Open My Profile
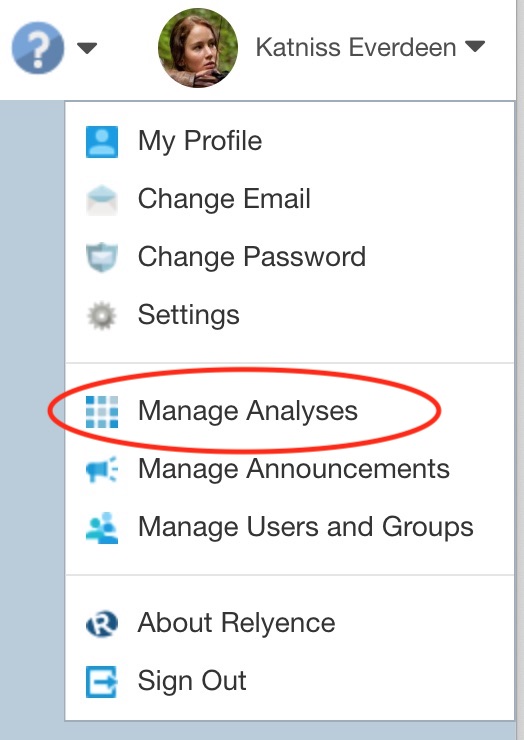The height and width of the screenshot is (740, 524). click(289, 141)
